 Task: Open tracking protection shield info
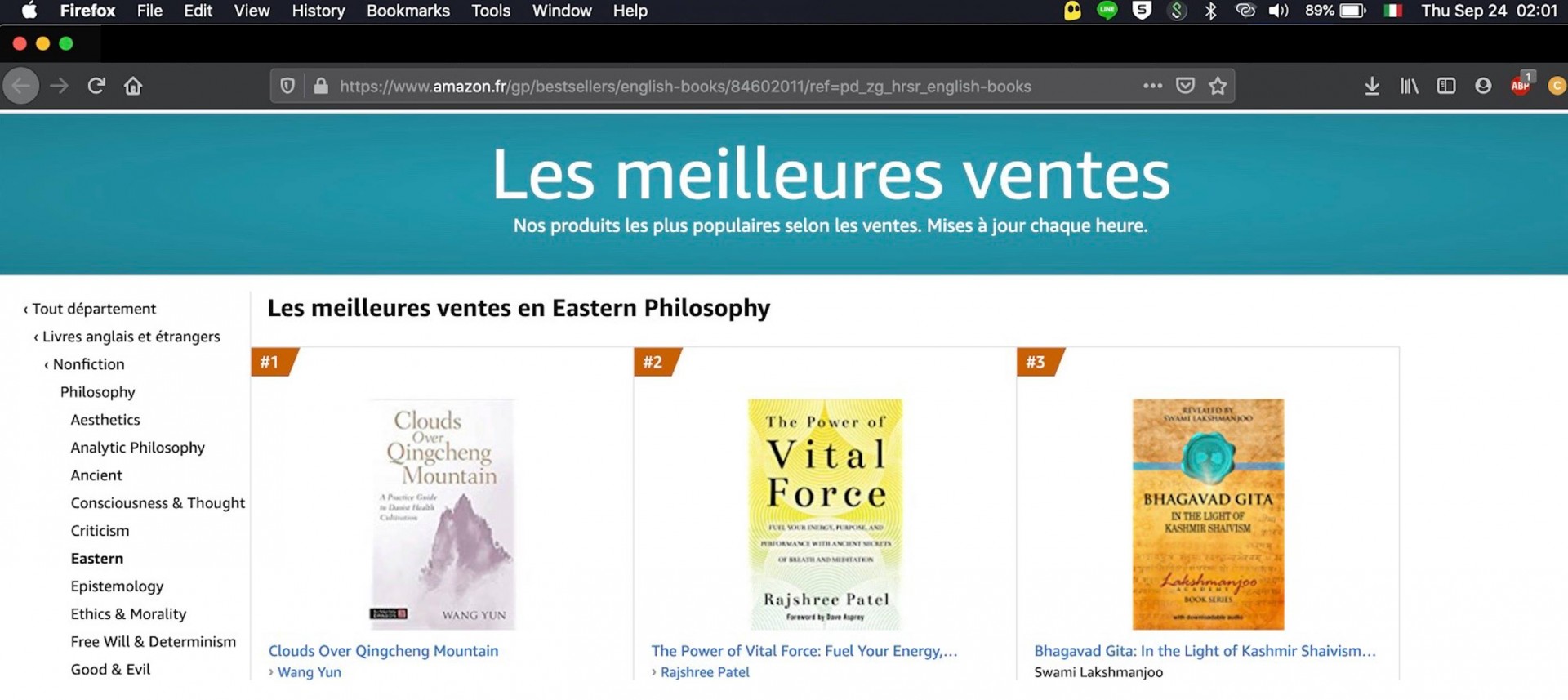pos(287,86)
